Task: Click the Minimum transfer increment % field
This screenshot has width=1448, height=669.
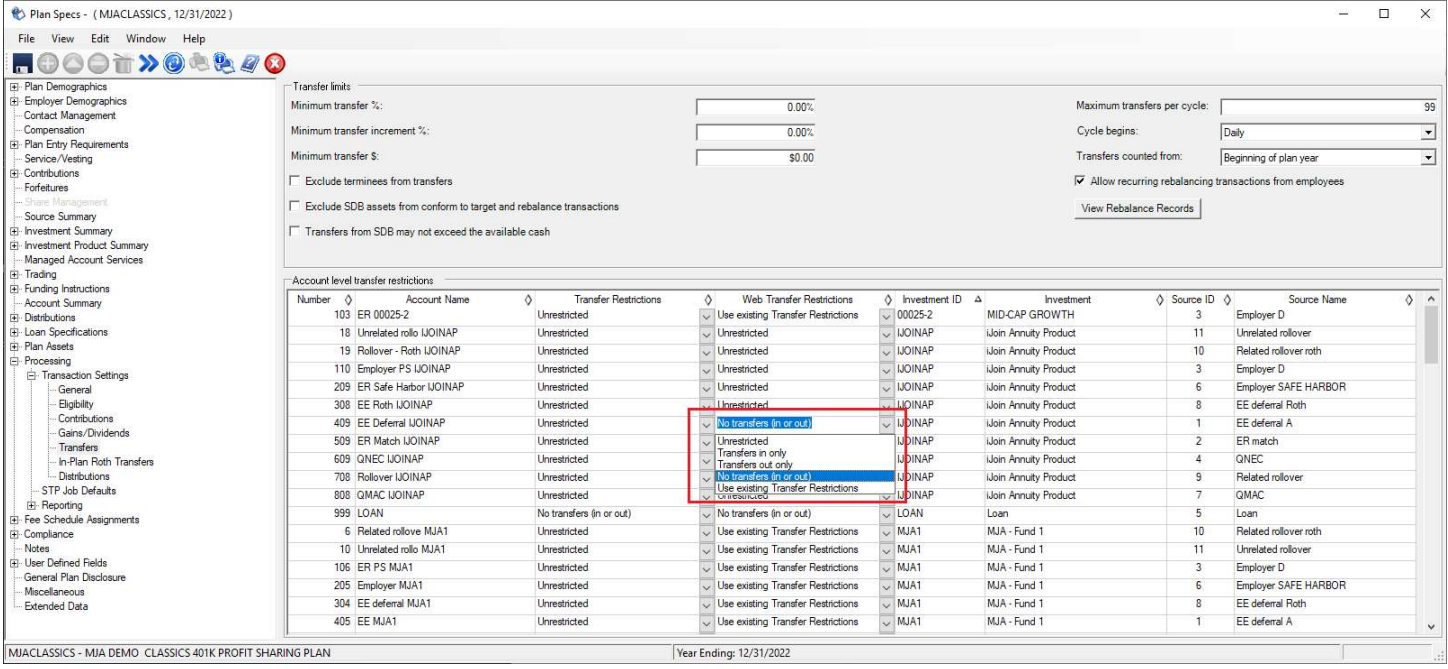Action: point(755,131)
